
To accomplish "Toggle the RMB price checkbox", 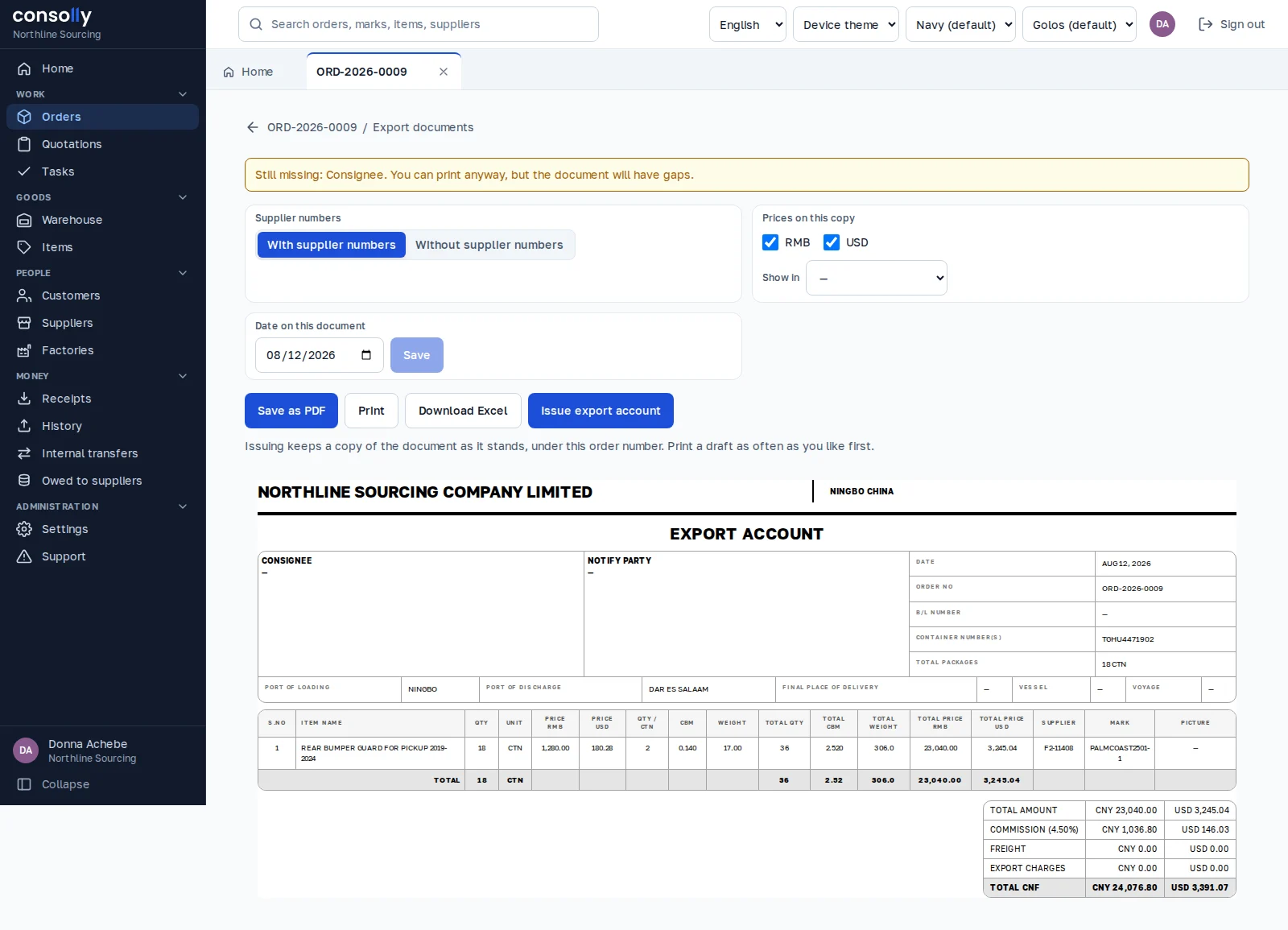I will click(770, 242).
